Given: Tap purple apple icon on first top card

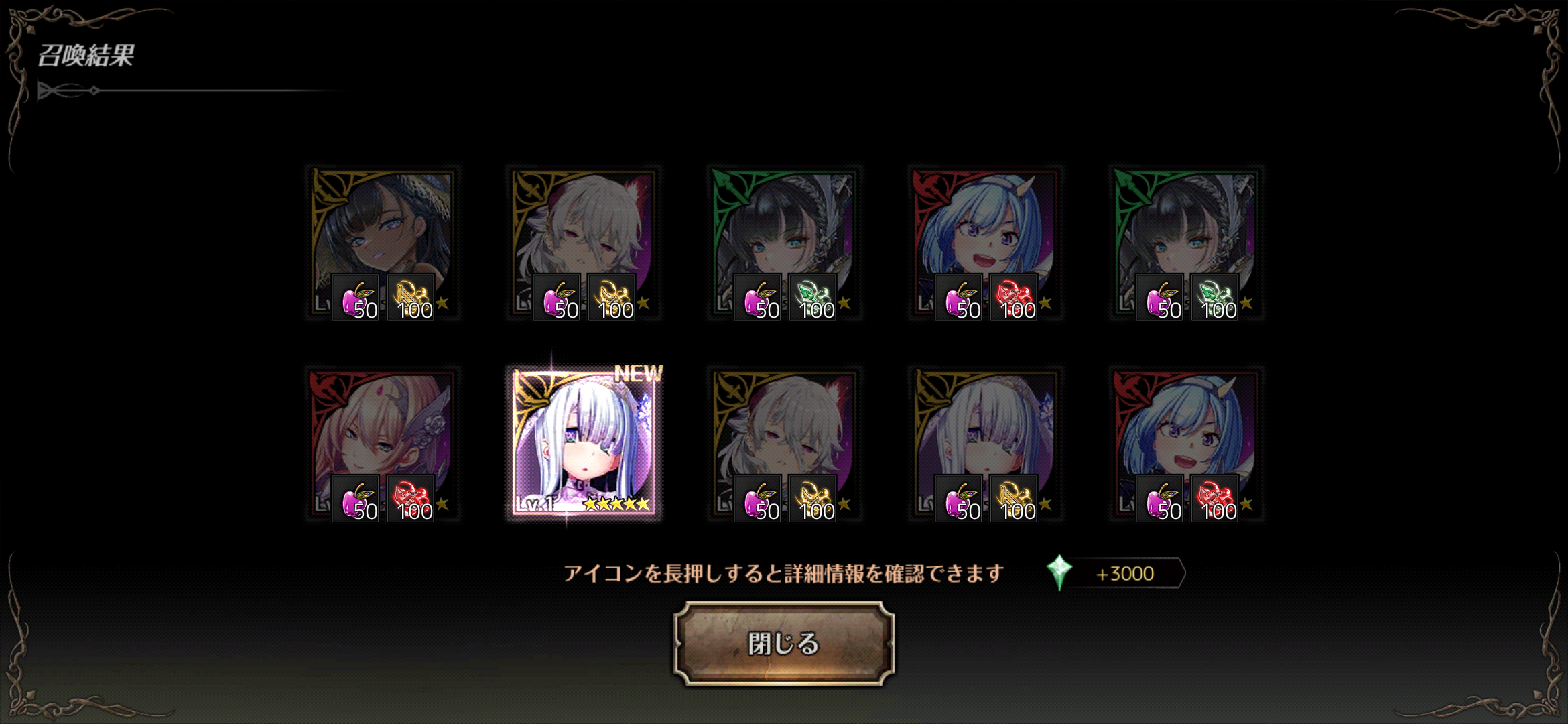Looking at the screenshot, I should tap(356, 298).
